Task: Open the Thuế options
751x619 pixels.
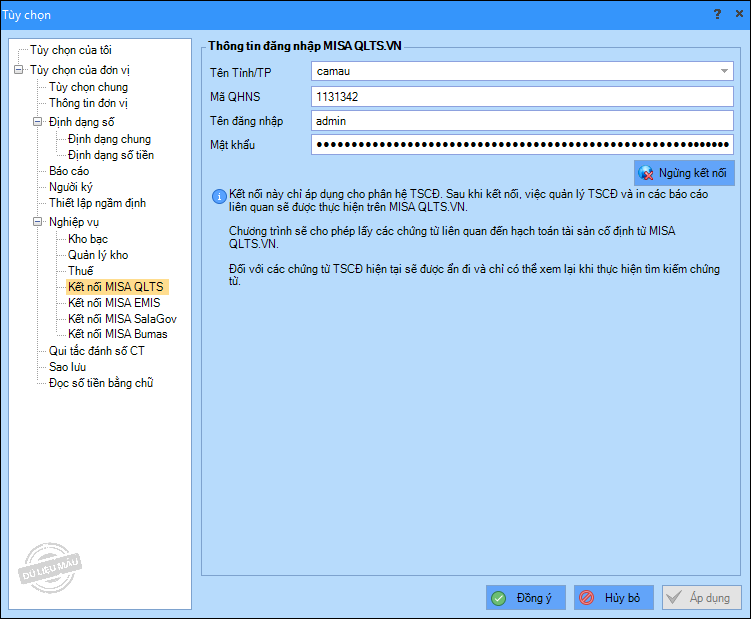Action: pos(80,271)
